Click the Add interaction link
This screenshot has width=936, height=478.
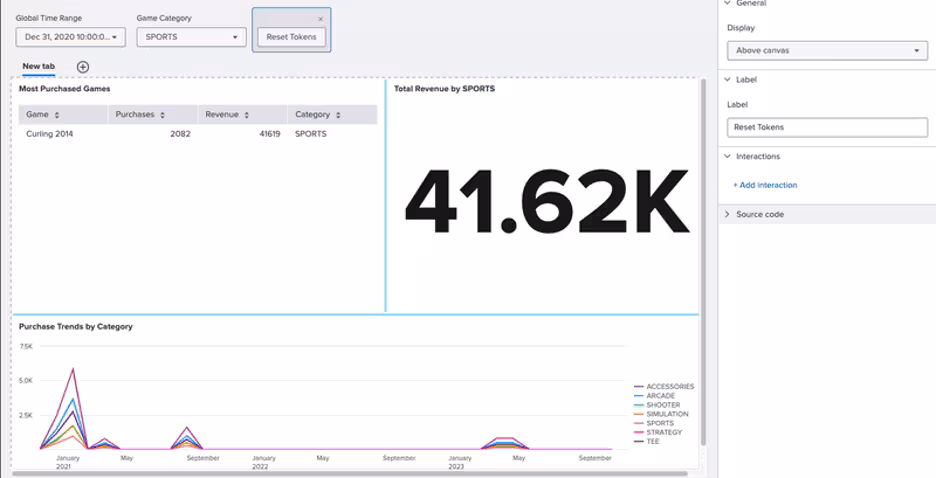[765, 185]
